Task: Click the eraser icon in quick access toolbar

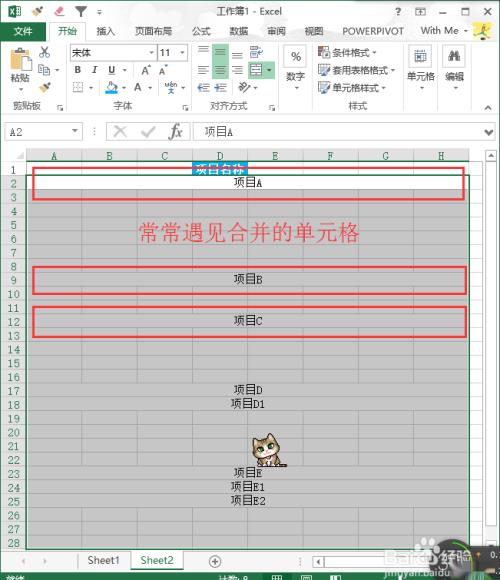Action: click(x=59, y=11)
